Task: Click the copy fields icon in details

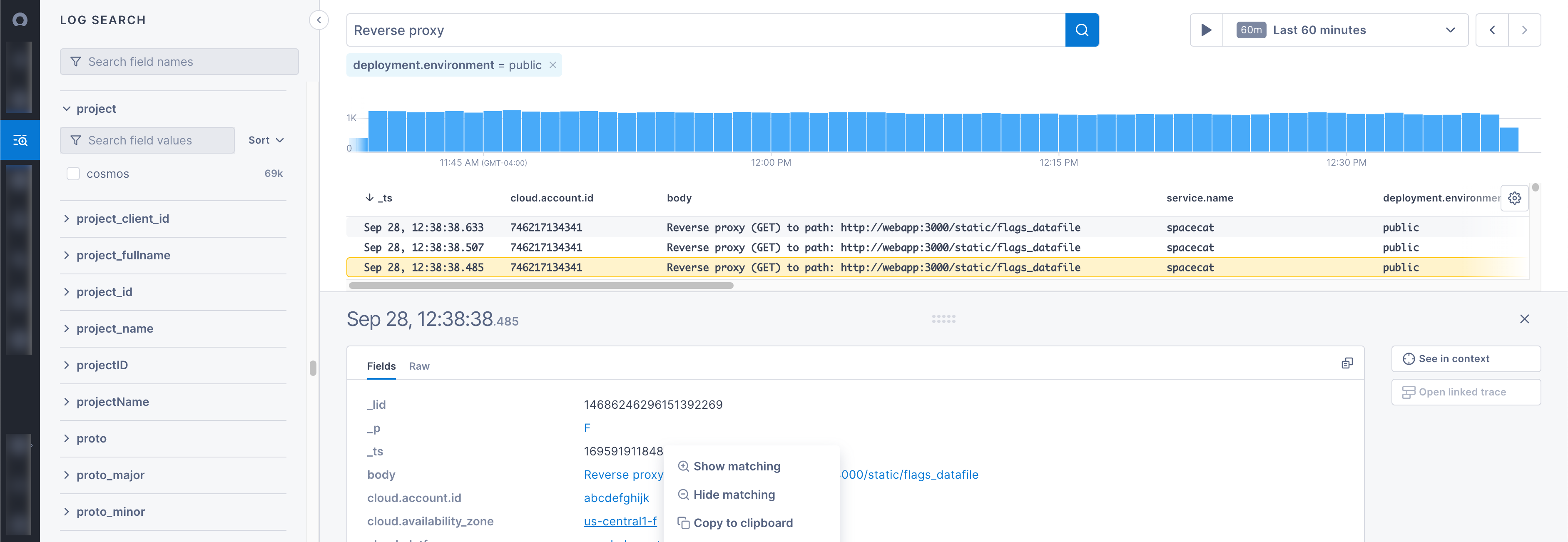Action: [1346, 363]
